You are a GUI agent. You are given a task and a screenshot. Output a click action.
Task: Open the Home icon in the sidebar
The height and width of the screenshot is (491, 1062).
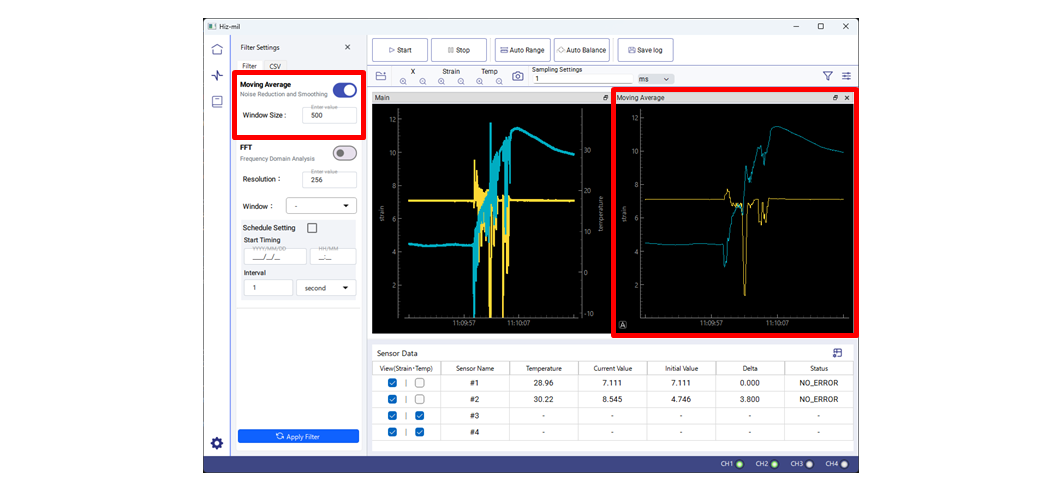pos(217,49)
